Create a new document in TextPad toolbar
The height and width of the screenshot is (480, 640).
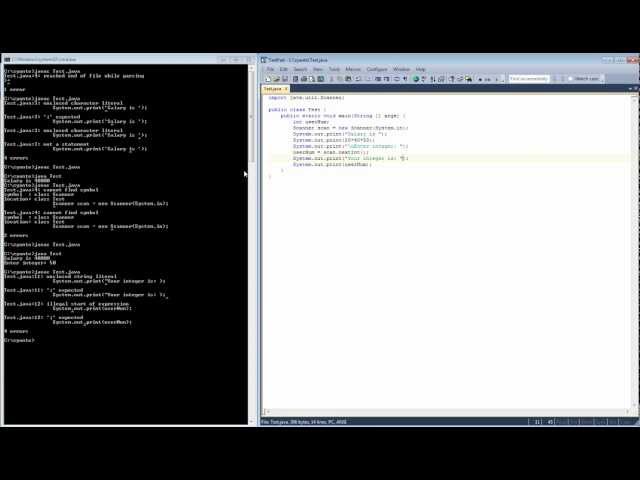[268, 79]
